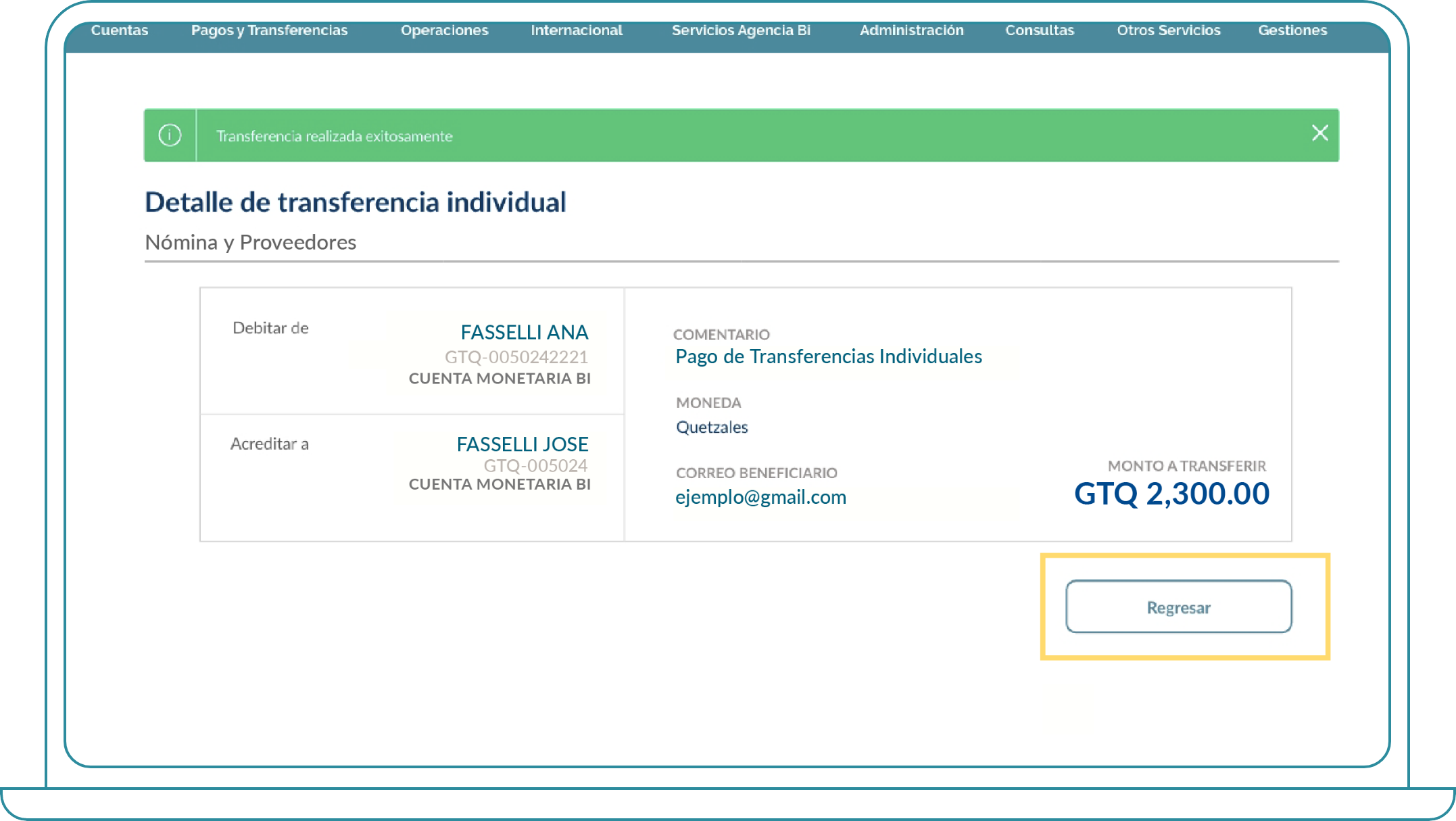Click the Quetzales currency value

712,427
